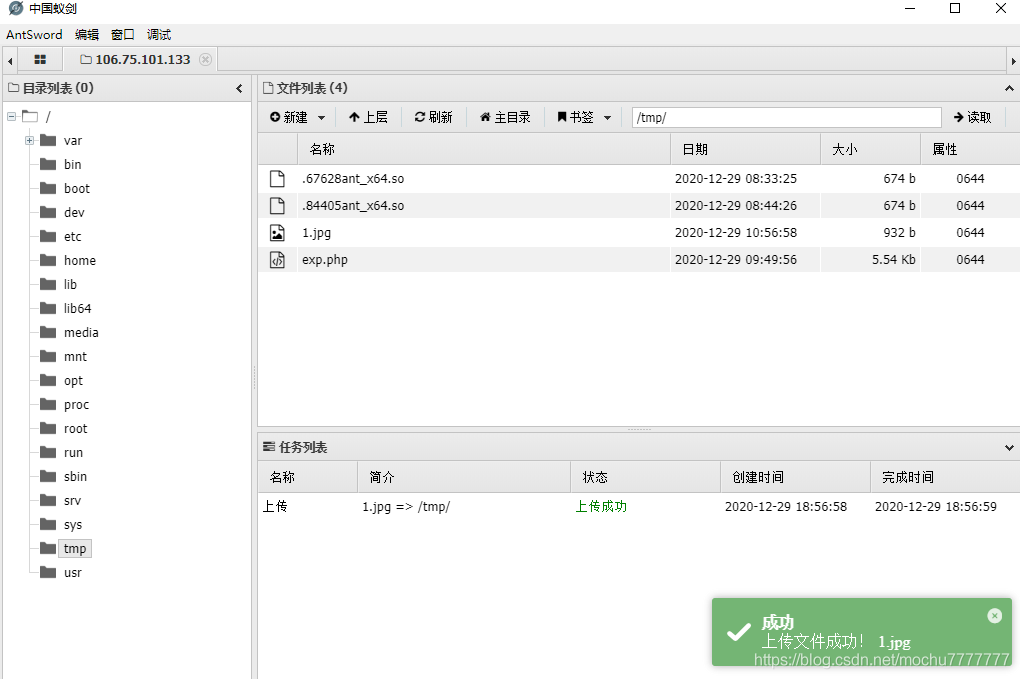The image size is (1020, 679).
Task: Select the etc folder in the tree
Action: (x=72, y=237)
